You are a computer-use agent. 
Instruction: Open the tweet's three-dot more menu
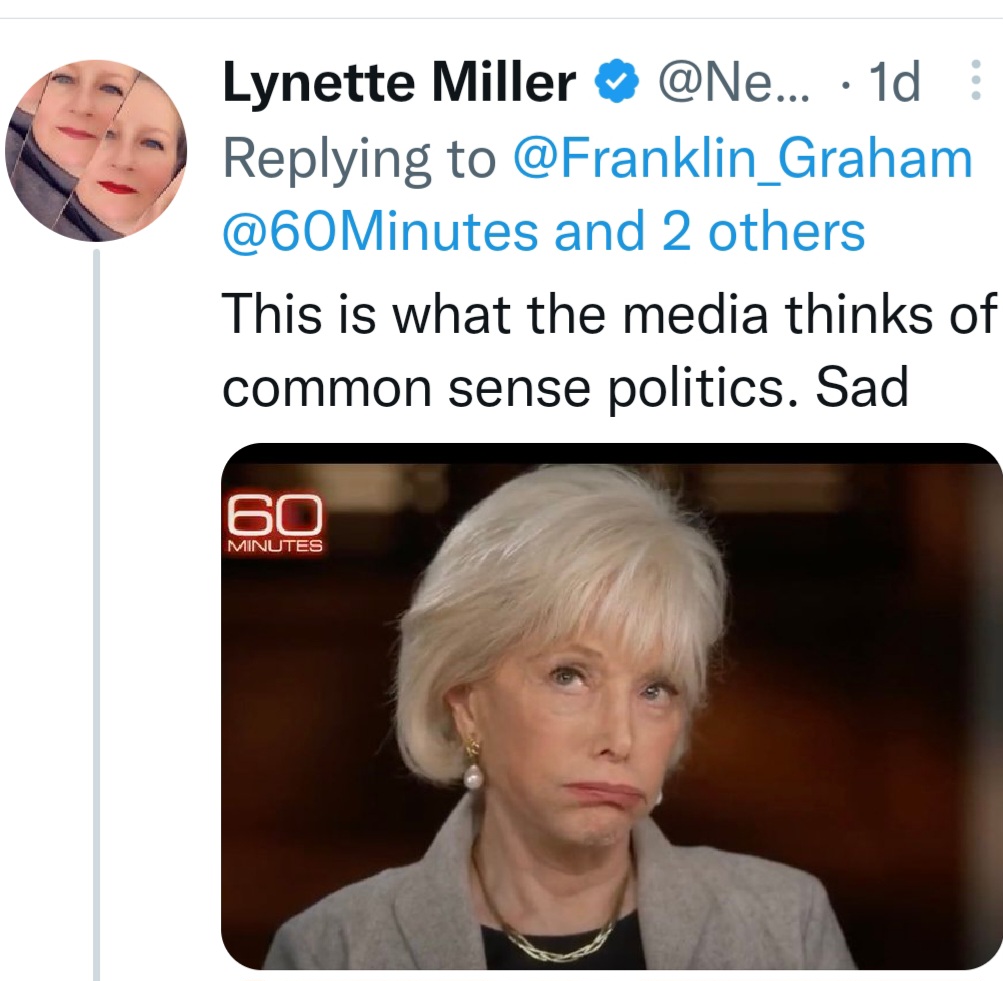point(976,82)
